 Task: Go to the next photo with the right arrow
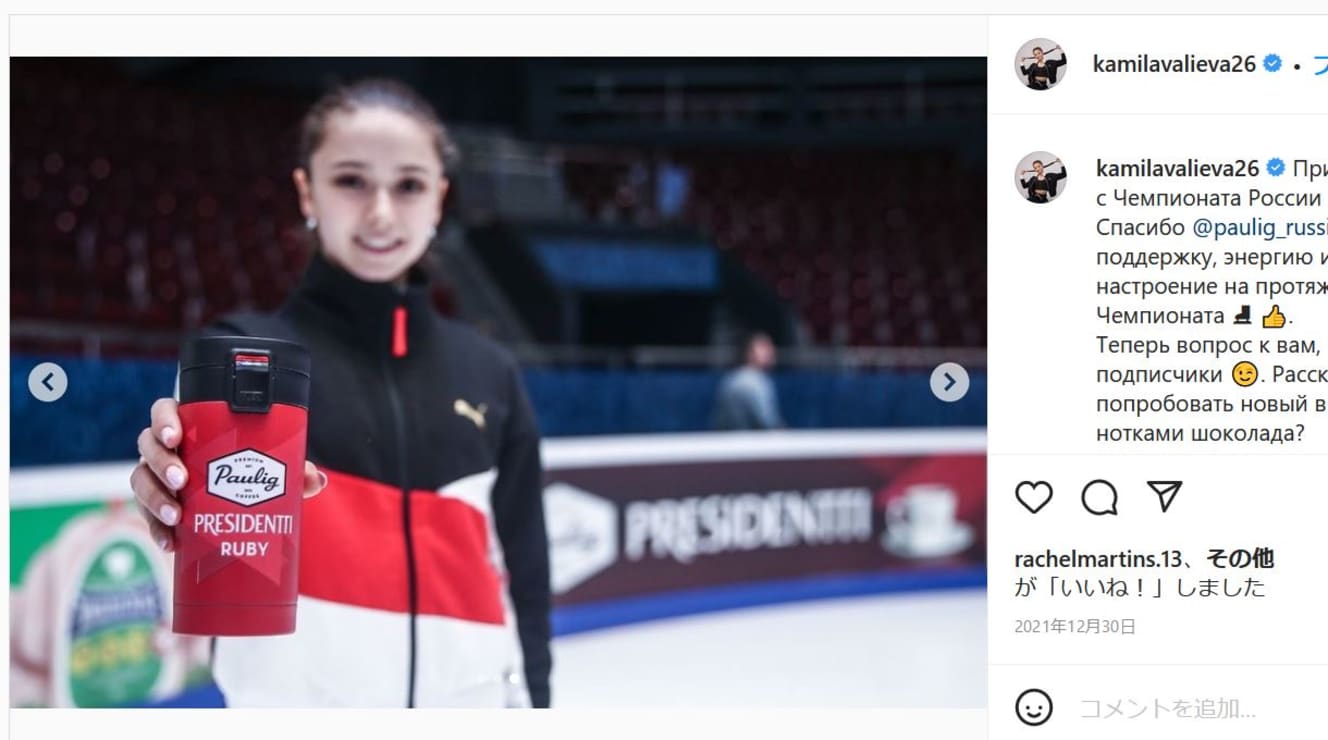[949, 382]
